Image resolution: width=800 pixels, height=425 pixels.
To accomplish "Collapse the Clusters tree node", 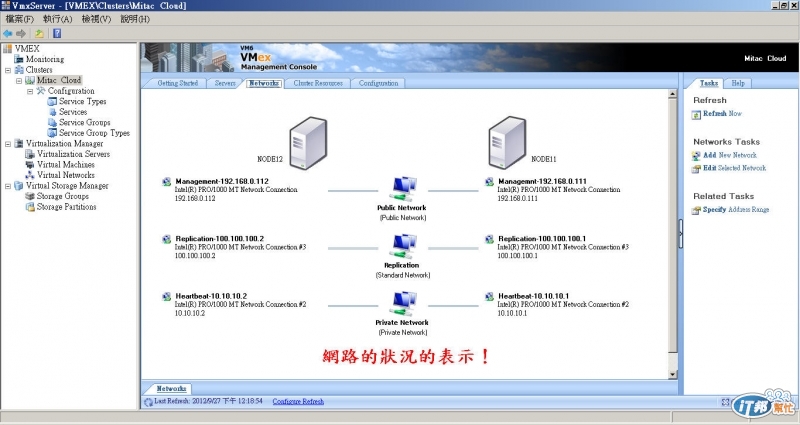I will point(8,70).
